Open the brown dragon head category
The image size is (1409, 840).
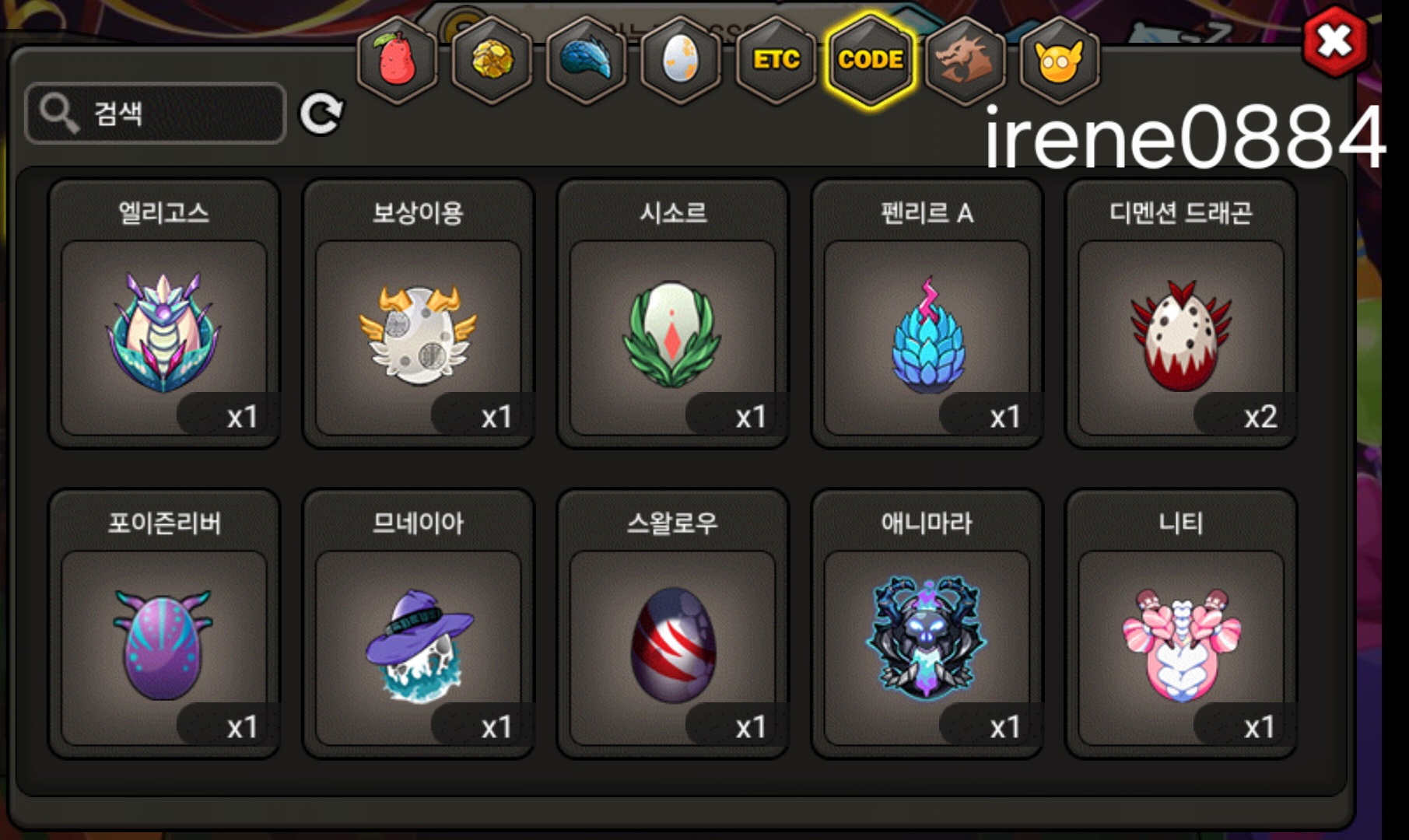pyautogui.click(x=965, y=60)
